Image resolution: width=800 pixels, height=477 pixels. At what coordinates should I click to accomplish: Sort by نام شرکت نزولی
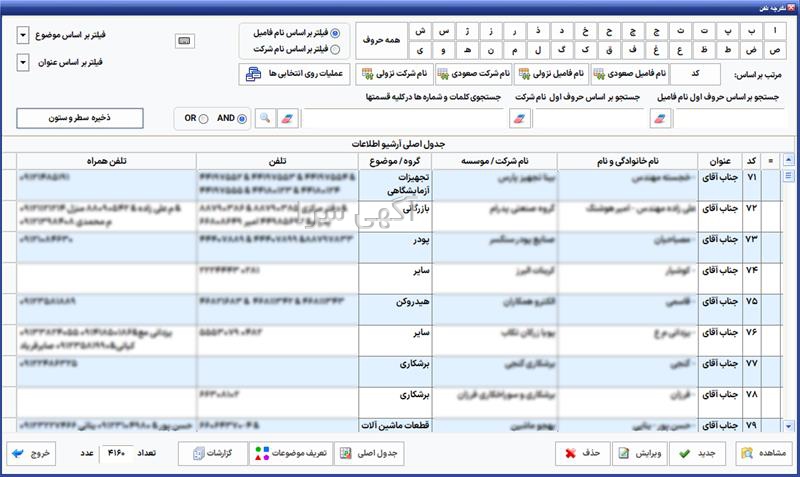click(394, 74)
